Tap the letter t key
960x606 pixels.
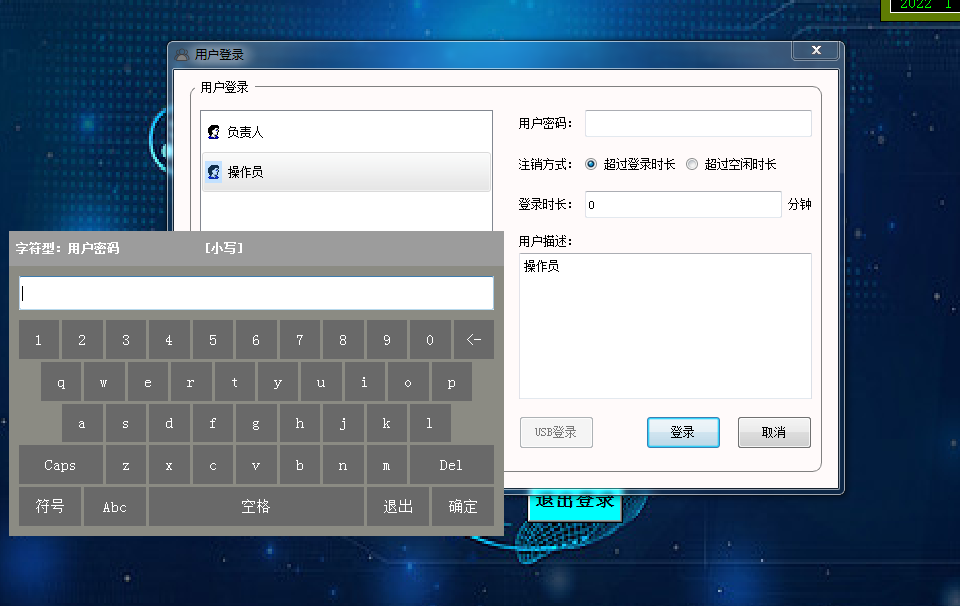(234, 382)
